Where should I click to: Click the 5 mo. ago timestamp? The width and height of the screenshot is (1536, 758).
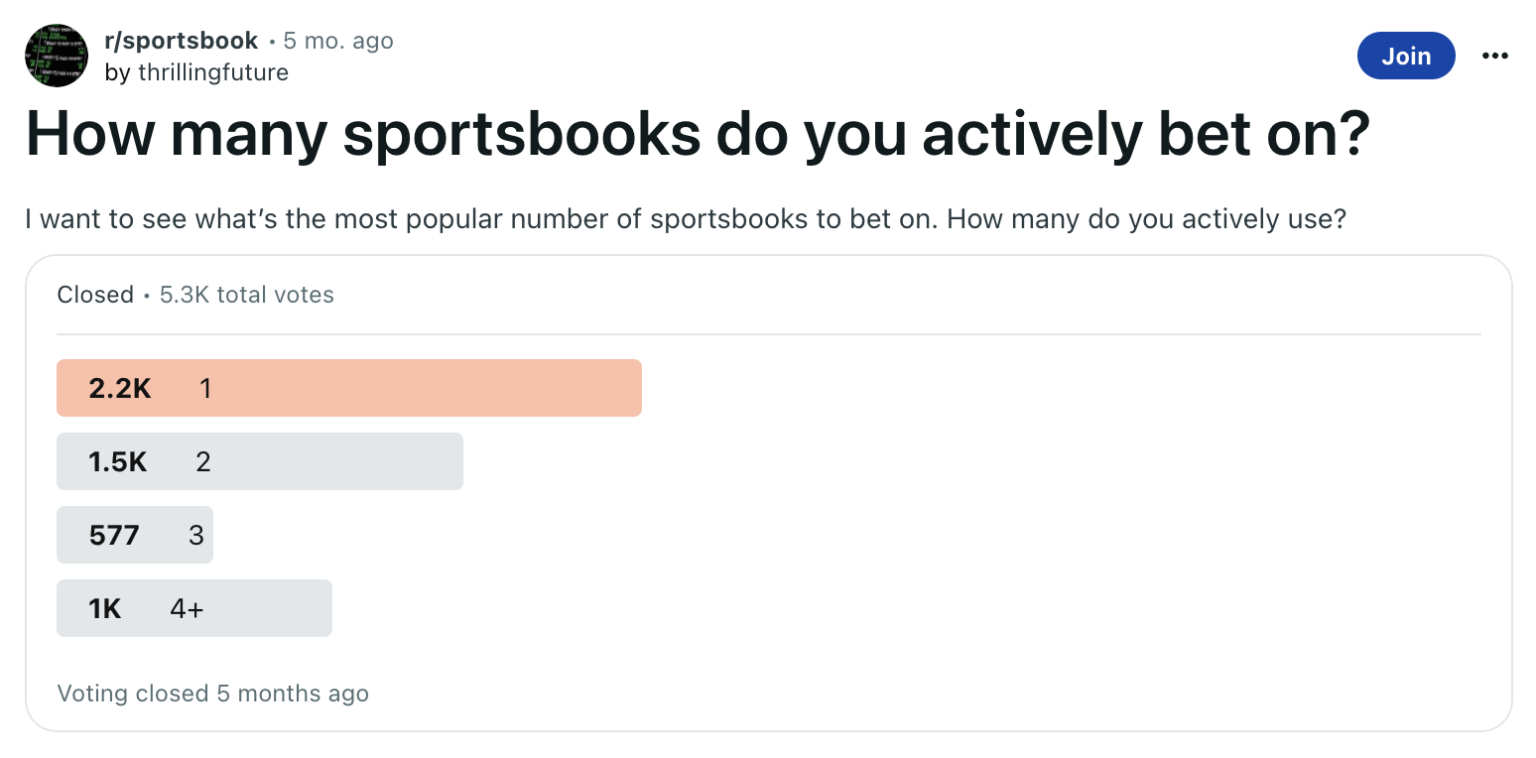pyautogui.click(x=338, y=41)
